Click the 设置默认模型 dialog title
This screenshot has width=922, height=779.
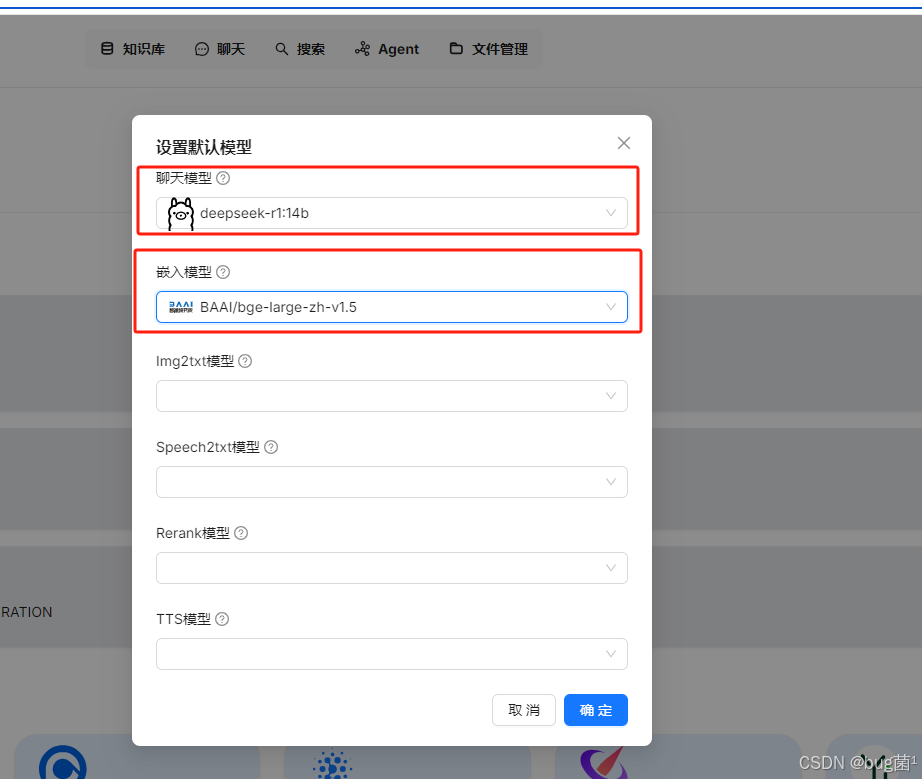point(203,147)
